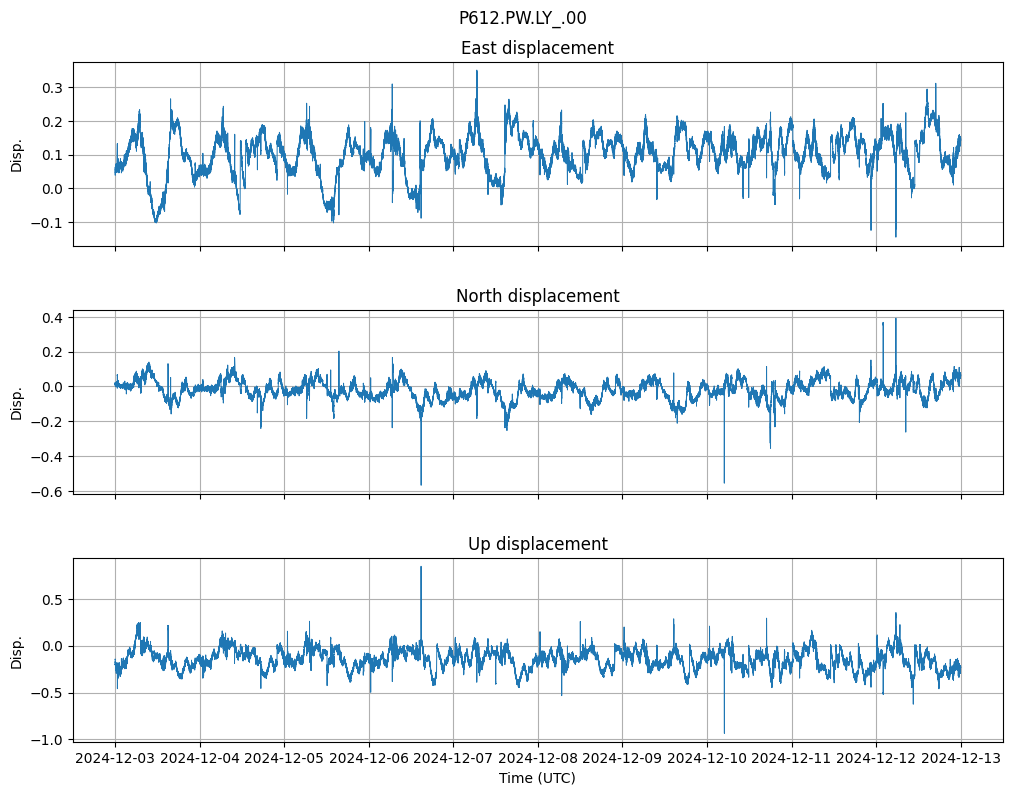The height and width of the screenshot is (795, 1012).
Task: Click the Time (UTC) axis label
Action: [537, 778]
